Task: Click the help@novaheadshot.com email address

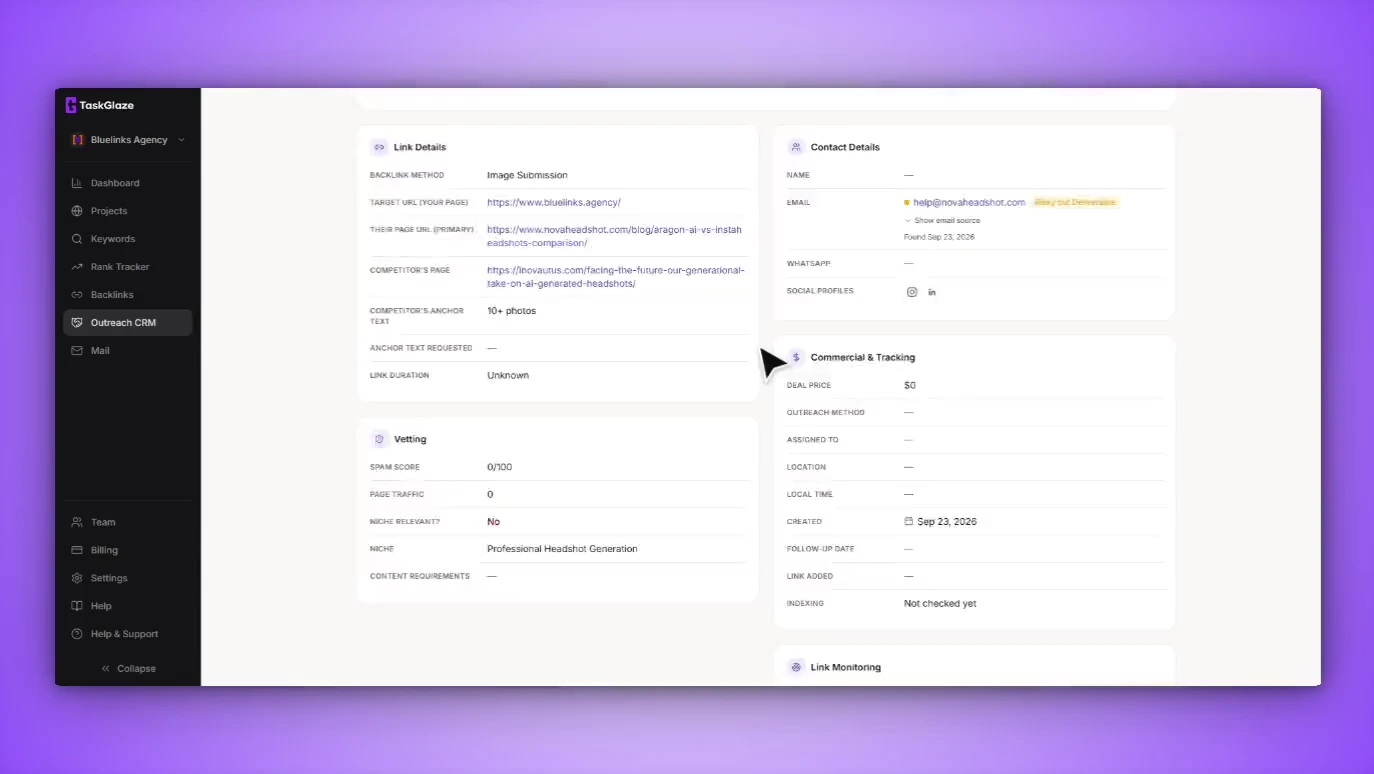Action: coord(969,202)
